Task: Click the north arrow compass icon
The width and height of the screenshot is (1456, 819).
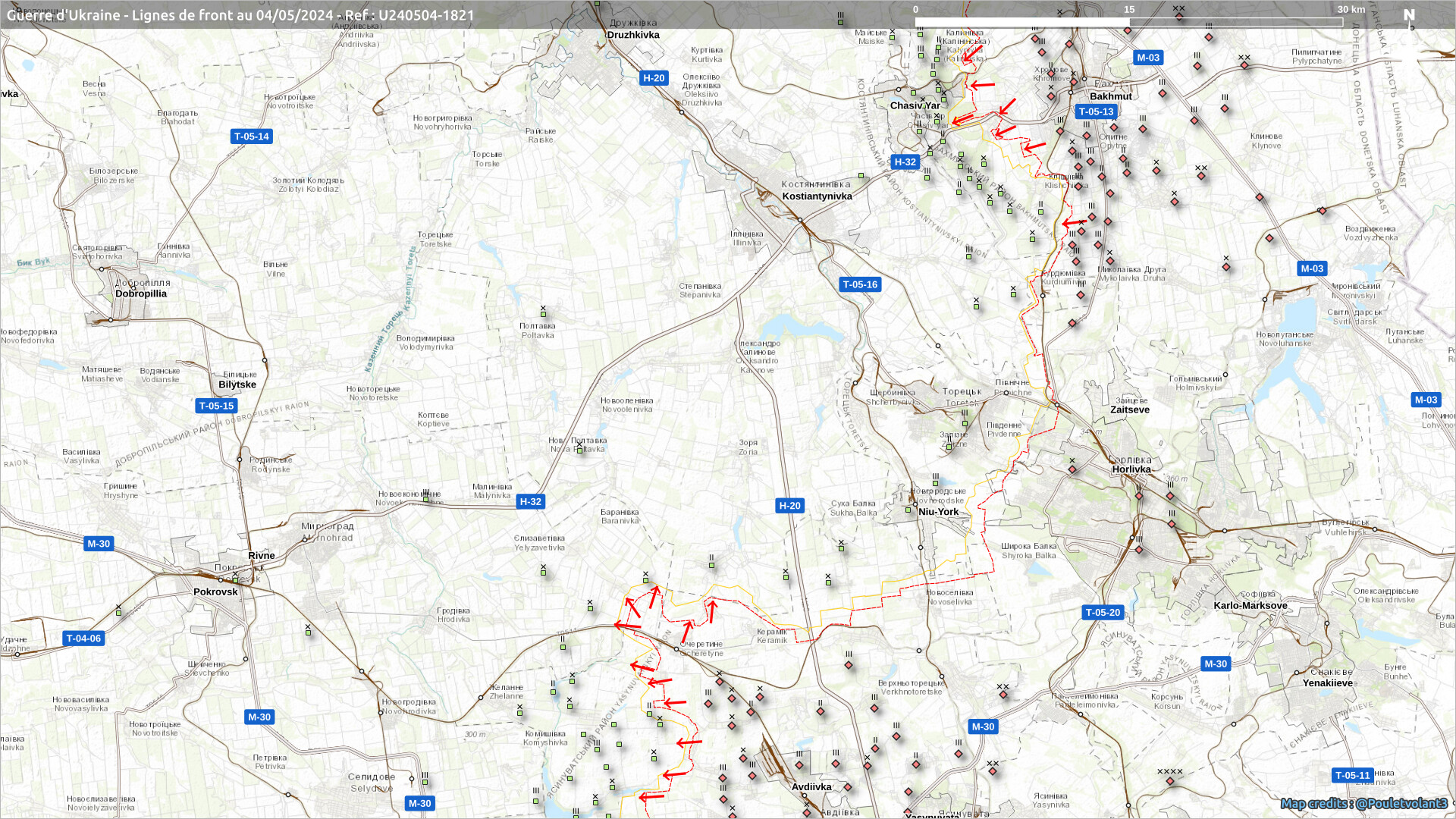Action: [x=1409, y=16]
